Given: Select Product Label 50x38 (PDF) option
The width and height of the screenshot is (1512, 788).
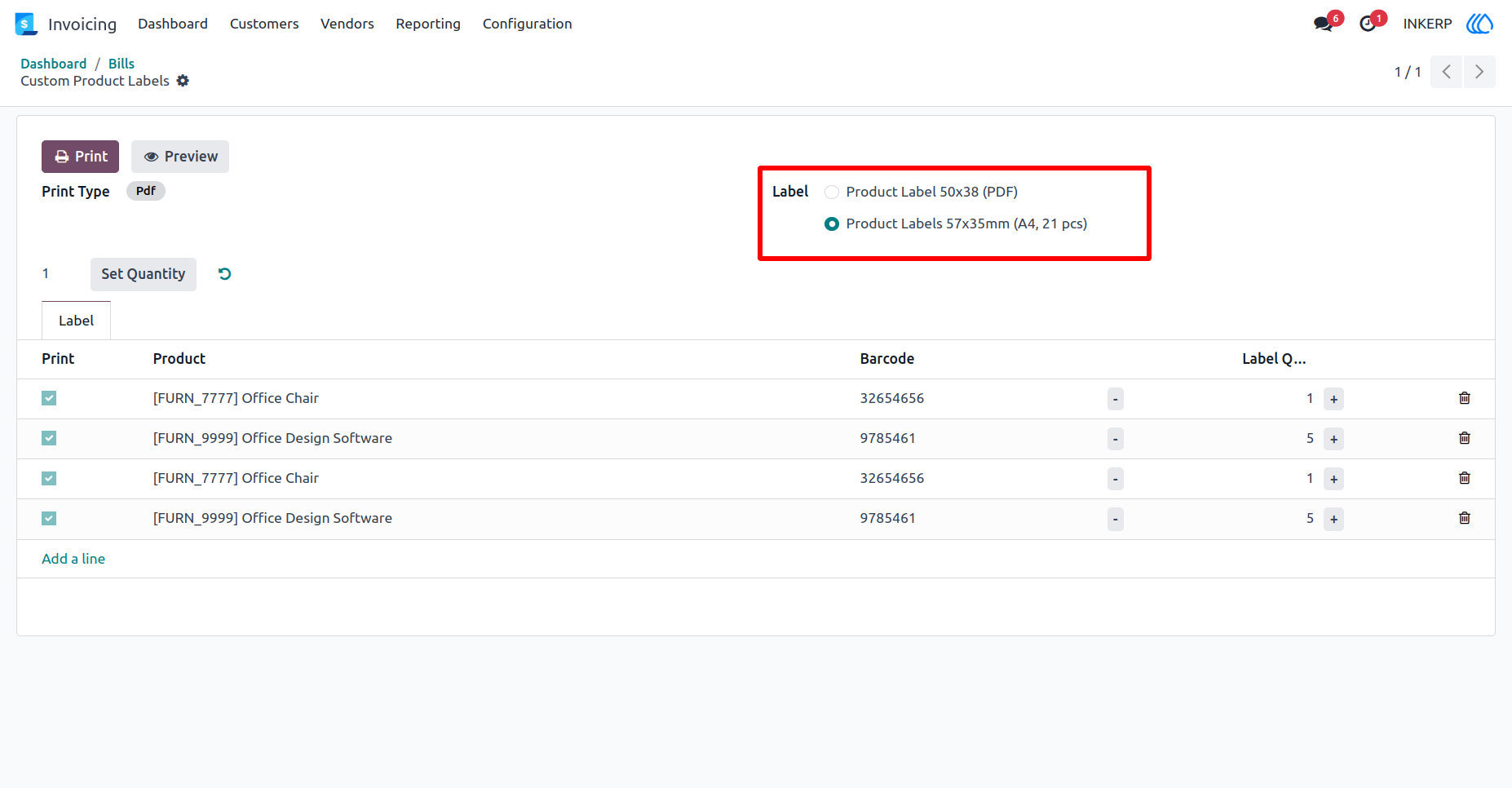Looking at the screenshot, I should (832, 192).
